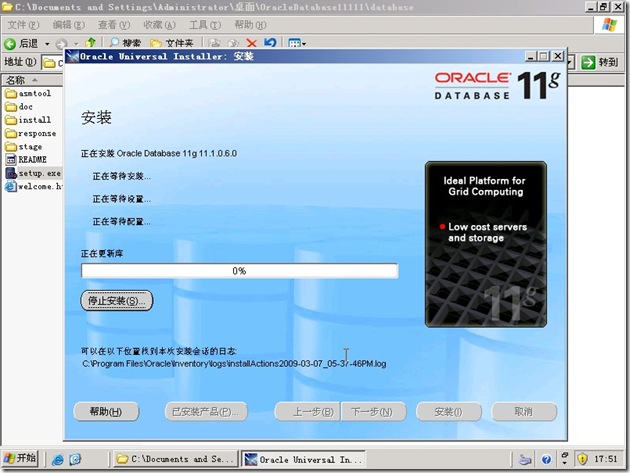The width and height of the screenshot is (630, 473).
Task: Select the welcome.html file icon
Action: click(11, 186)
